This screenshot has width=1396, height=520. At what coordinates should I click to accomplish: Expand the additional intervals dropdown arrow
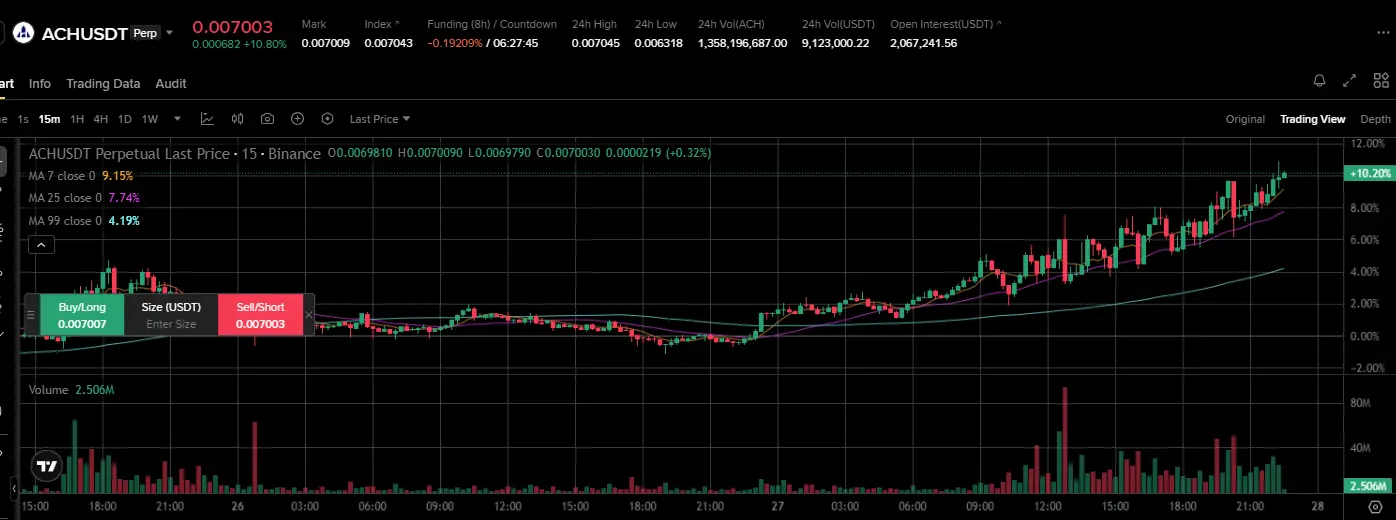pos(177,119)
